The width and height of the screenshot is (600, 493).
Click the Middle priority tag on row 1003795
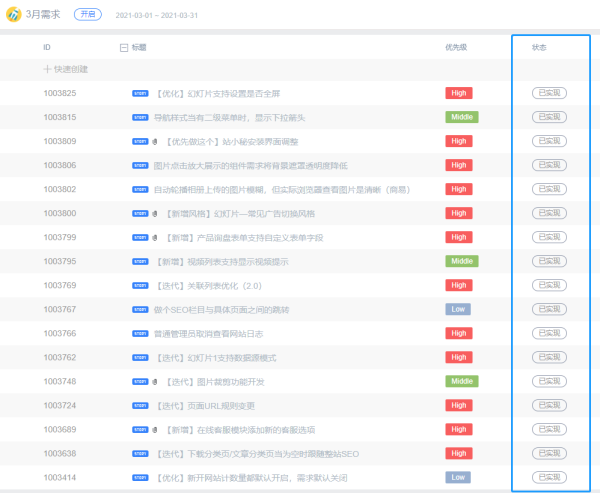pos(461,261)
